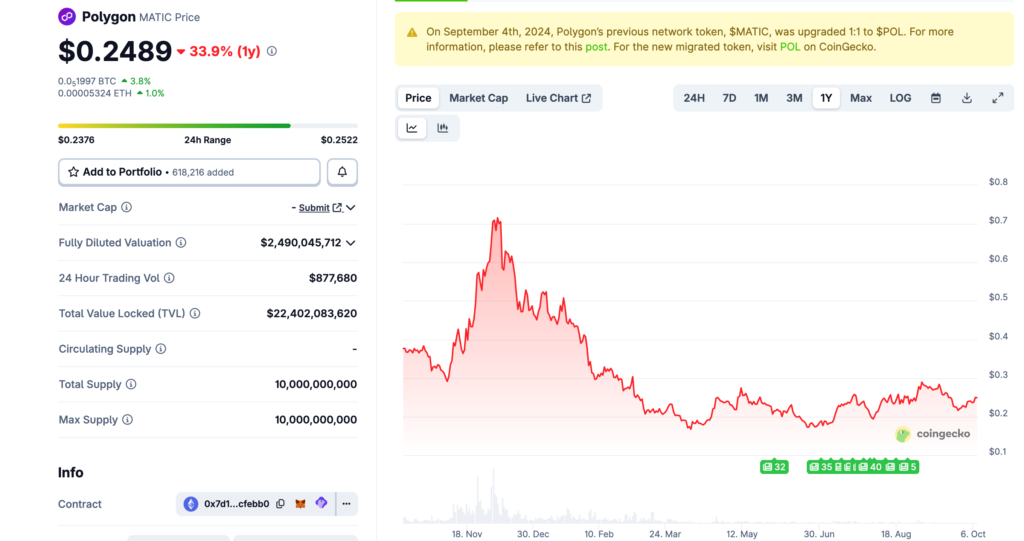Switch to candlestick chart view
This screenshot has width=1024, height=541.
[442, 128]
